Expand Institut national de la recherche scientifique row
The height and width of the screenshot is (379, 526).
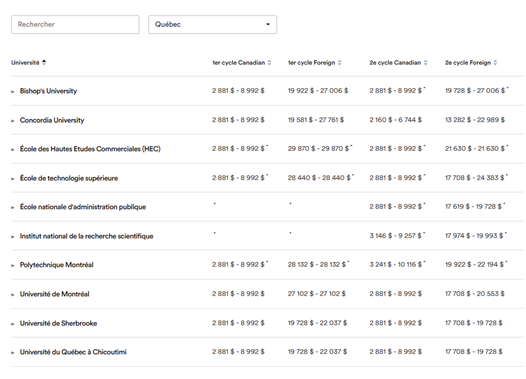(x=13, y=237)
